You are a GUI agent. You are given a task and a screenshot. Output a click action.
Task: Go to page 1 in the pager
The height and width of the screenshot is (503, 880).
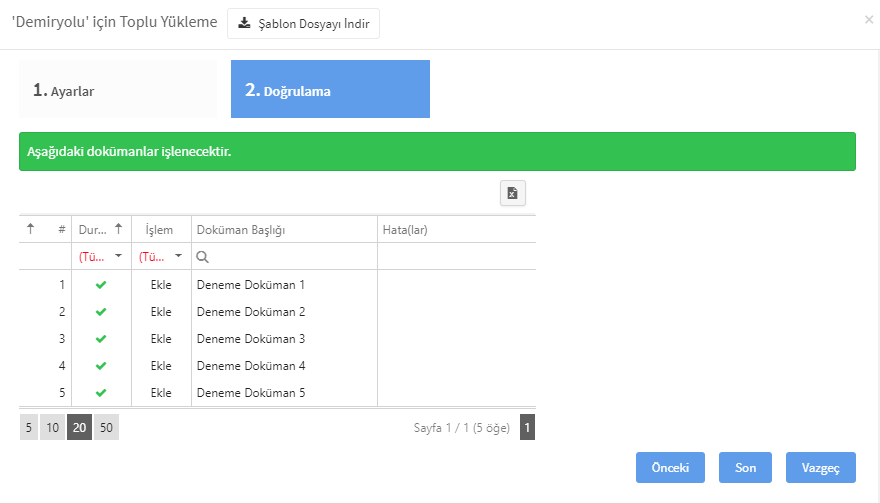tap(527, 427)
